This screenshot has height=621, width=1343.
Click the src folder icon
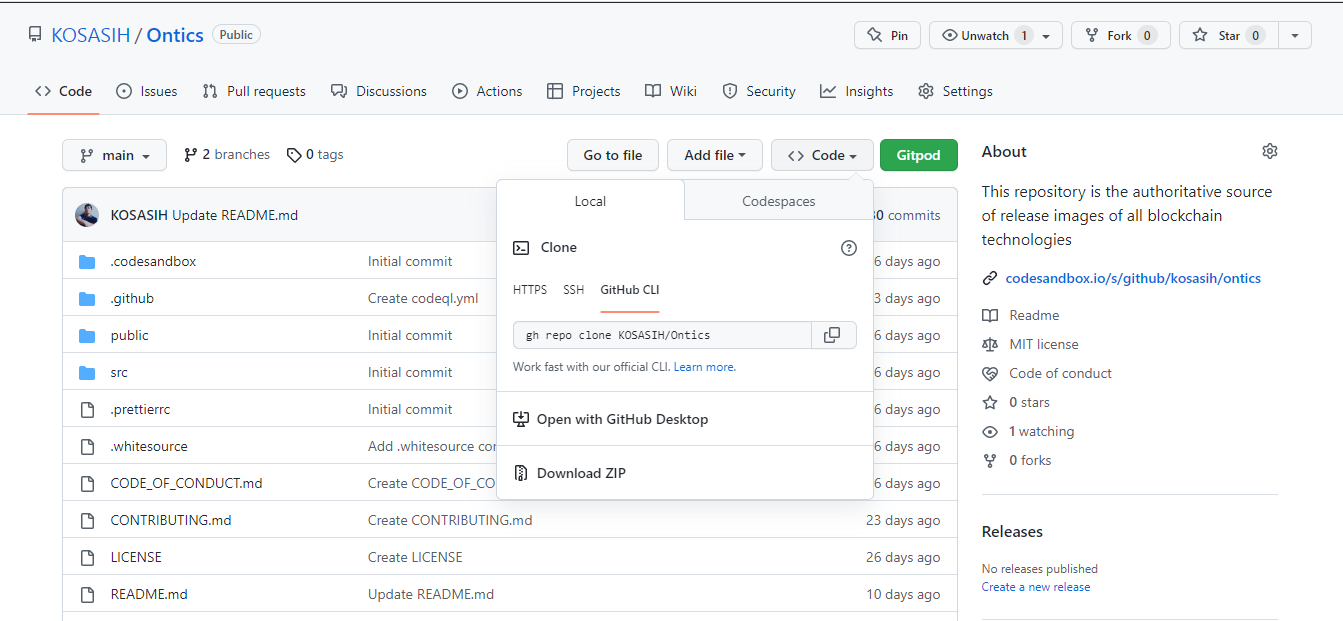(x=87, y=373)
